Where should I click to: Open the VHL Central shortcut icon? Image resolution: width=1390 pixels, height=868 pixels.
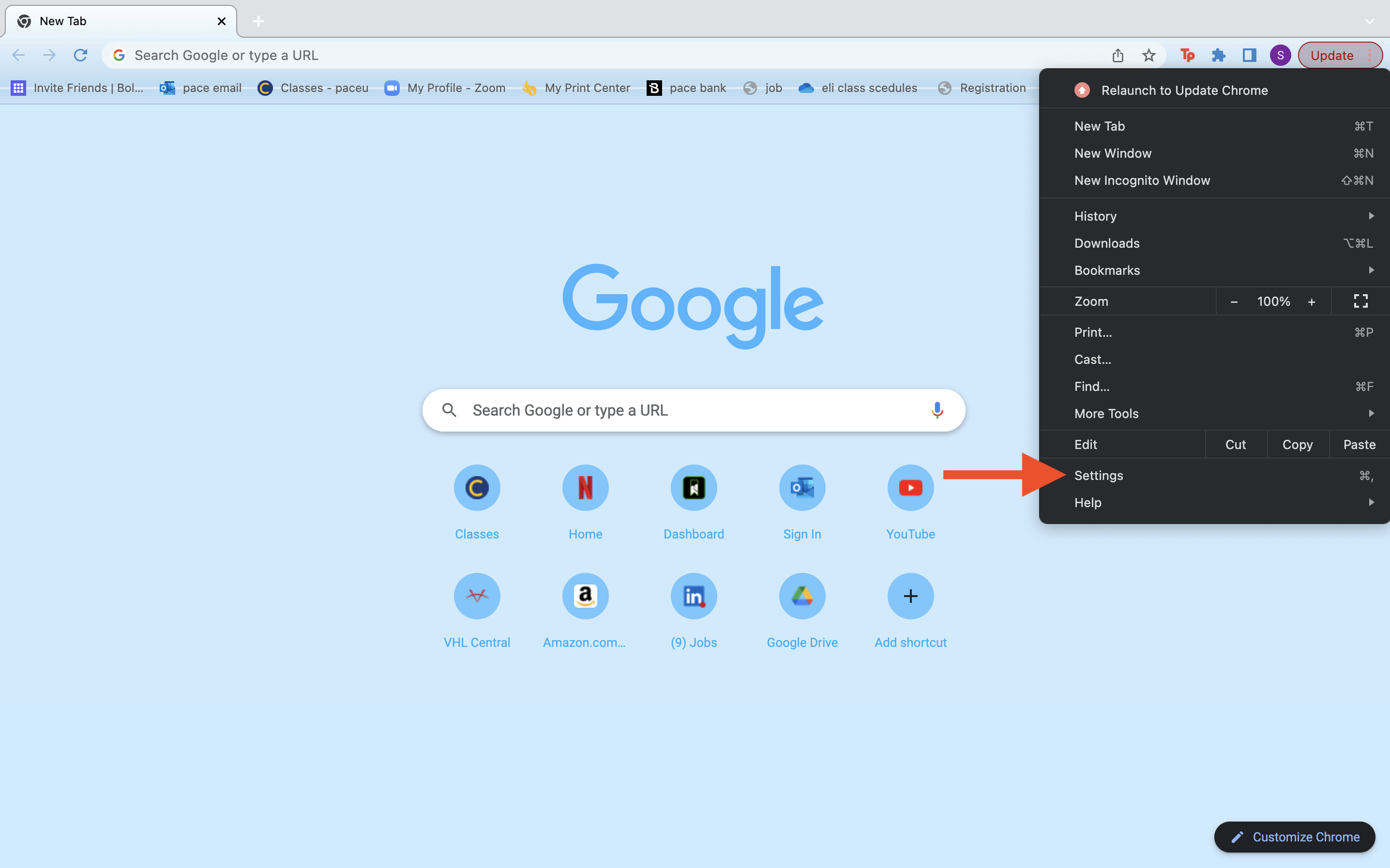point(477,596)
